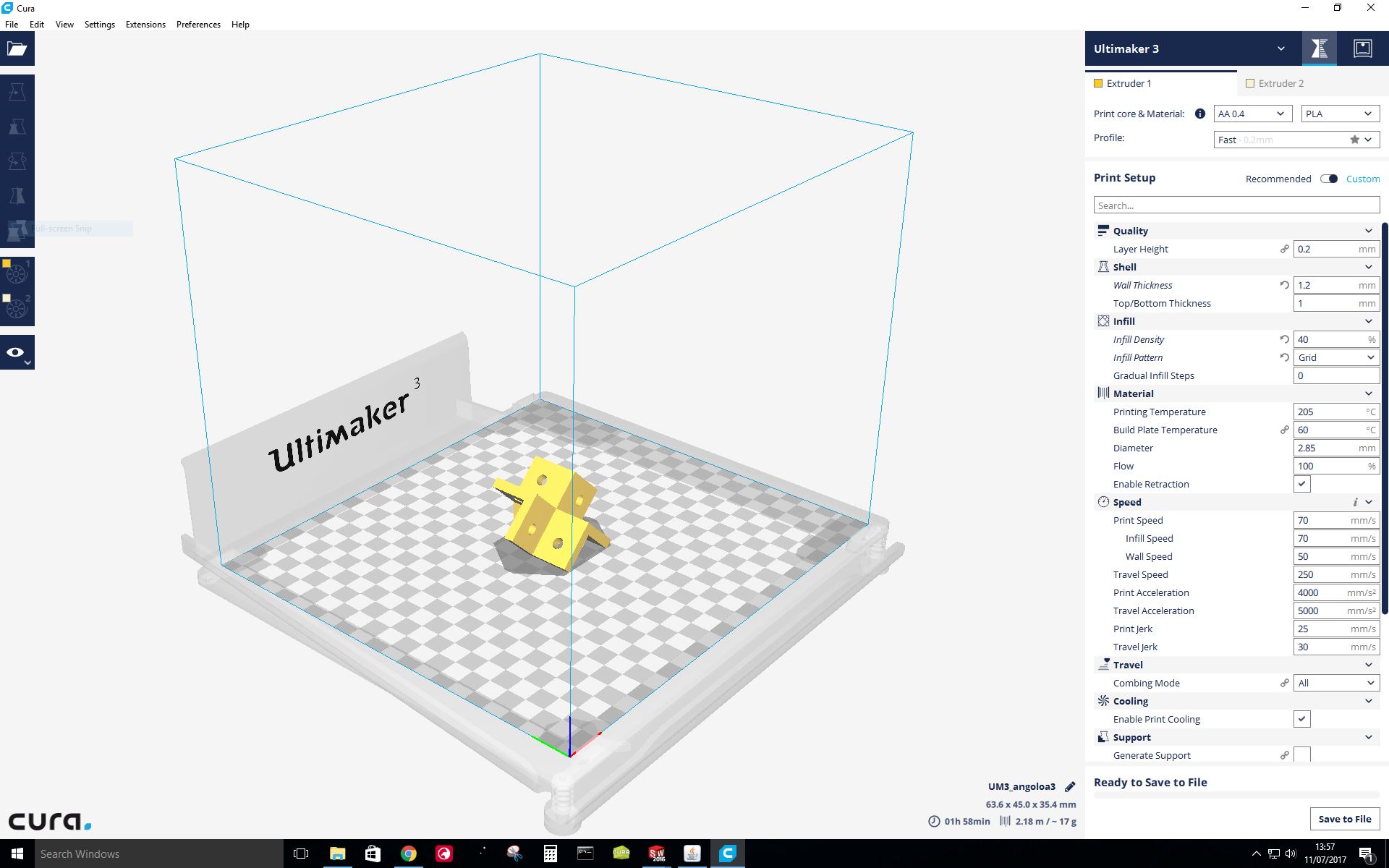Open the Extensions menu

coord(145,24)
